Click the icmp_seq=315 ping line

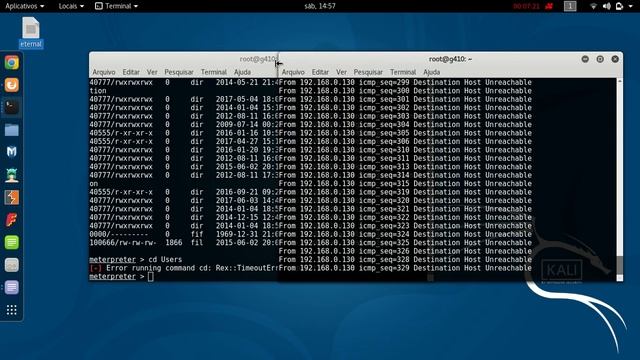(405, 184)
